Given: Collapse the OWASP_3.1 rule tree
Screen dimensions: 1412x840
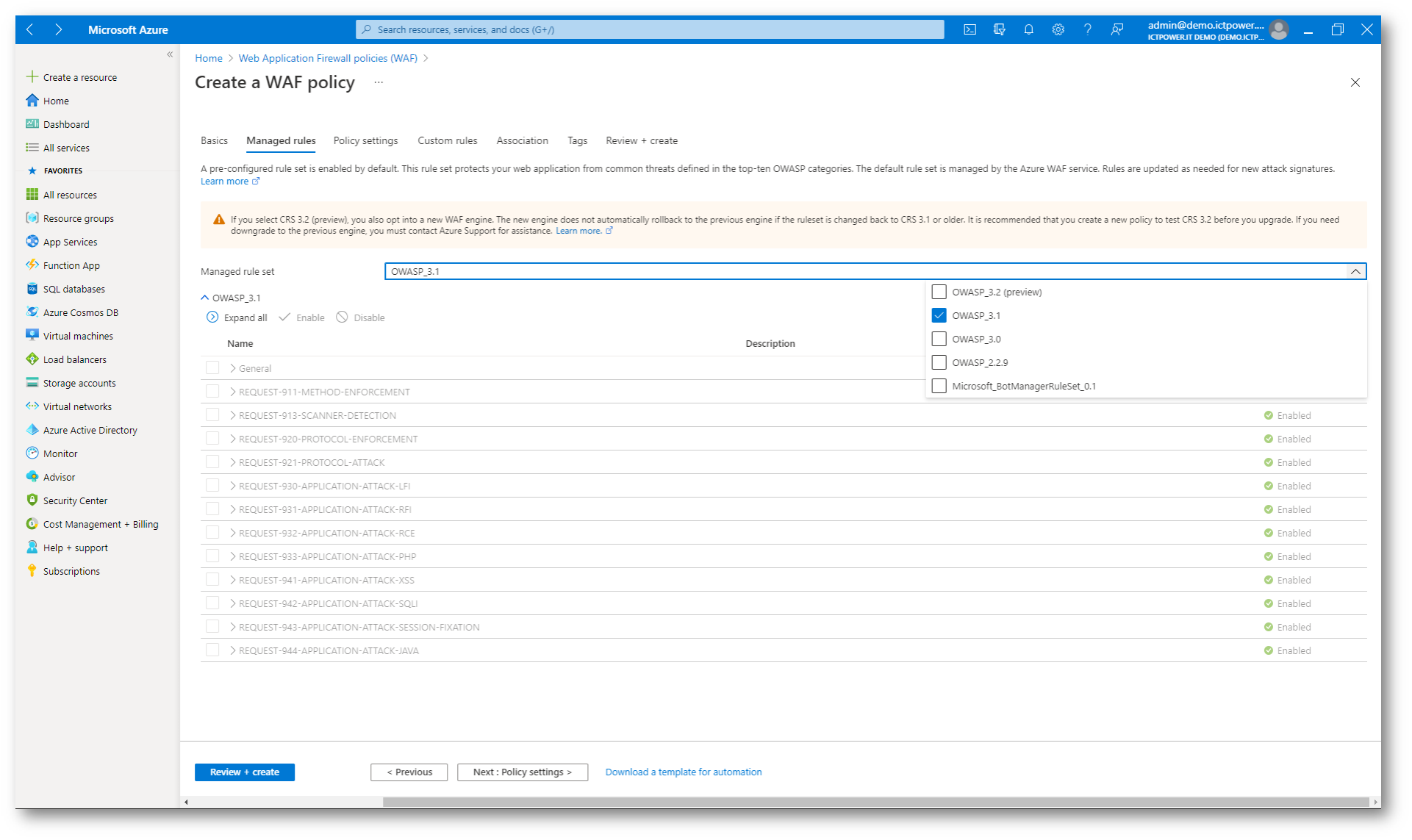Looking at the screenshot, I should click(205, 298).
